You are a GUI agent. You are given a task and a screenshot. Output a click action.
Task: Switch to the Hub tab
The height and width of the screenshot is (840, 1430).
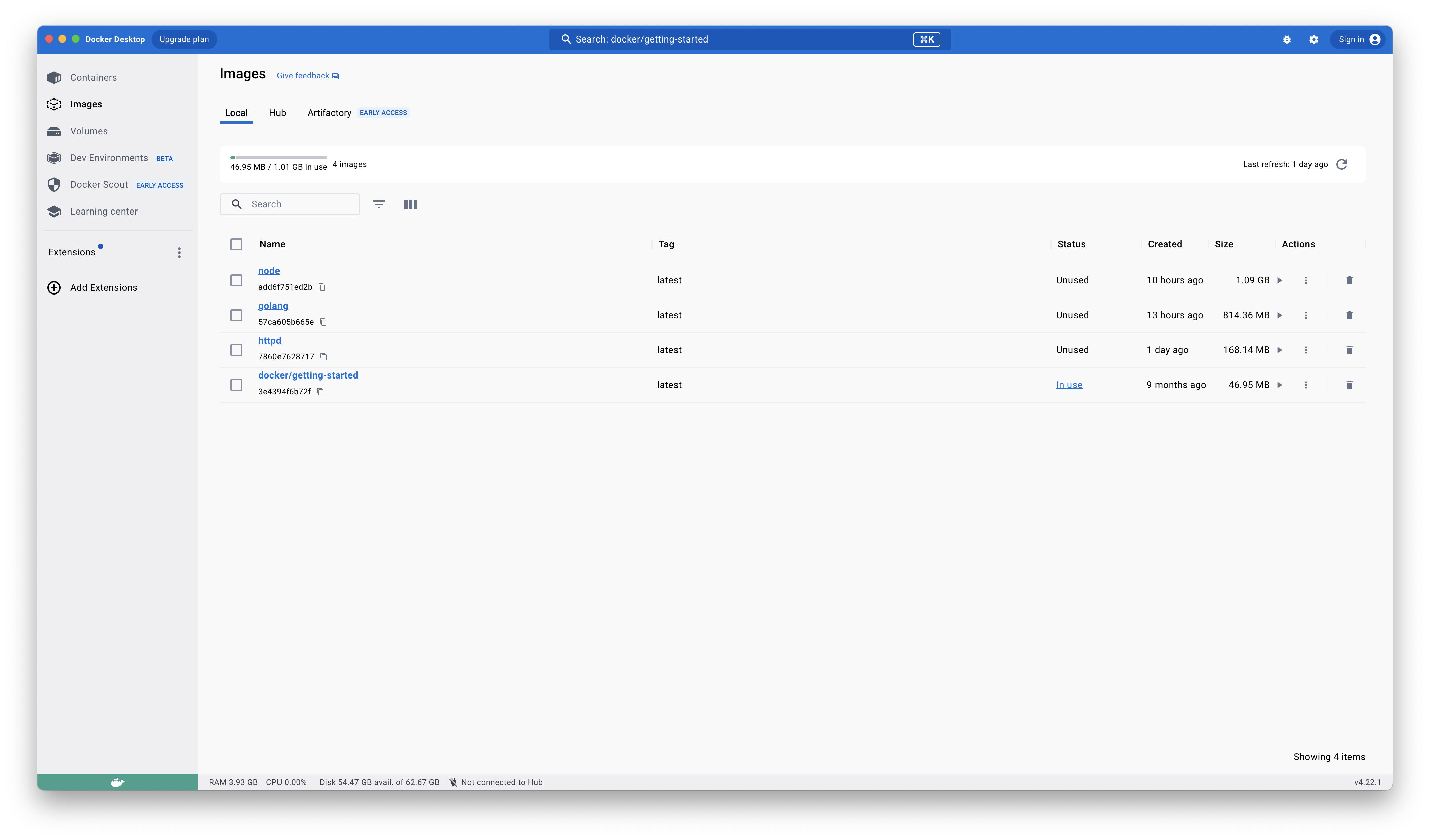pos(277,113)
